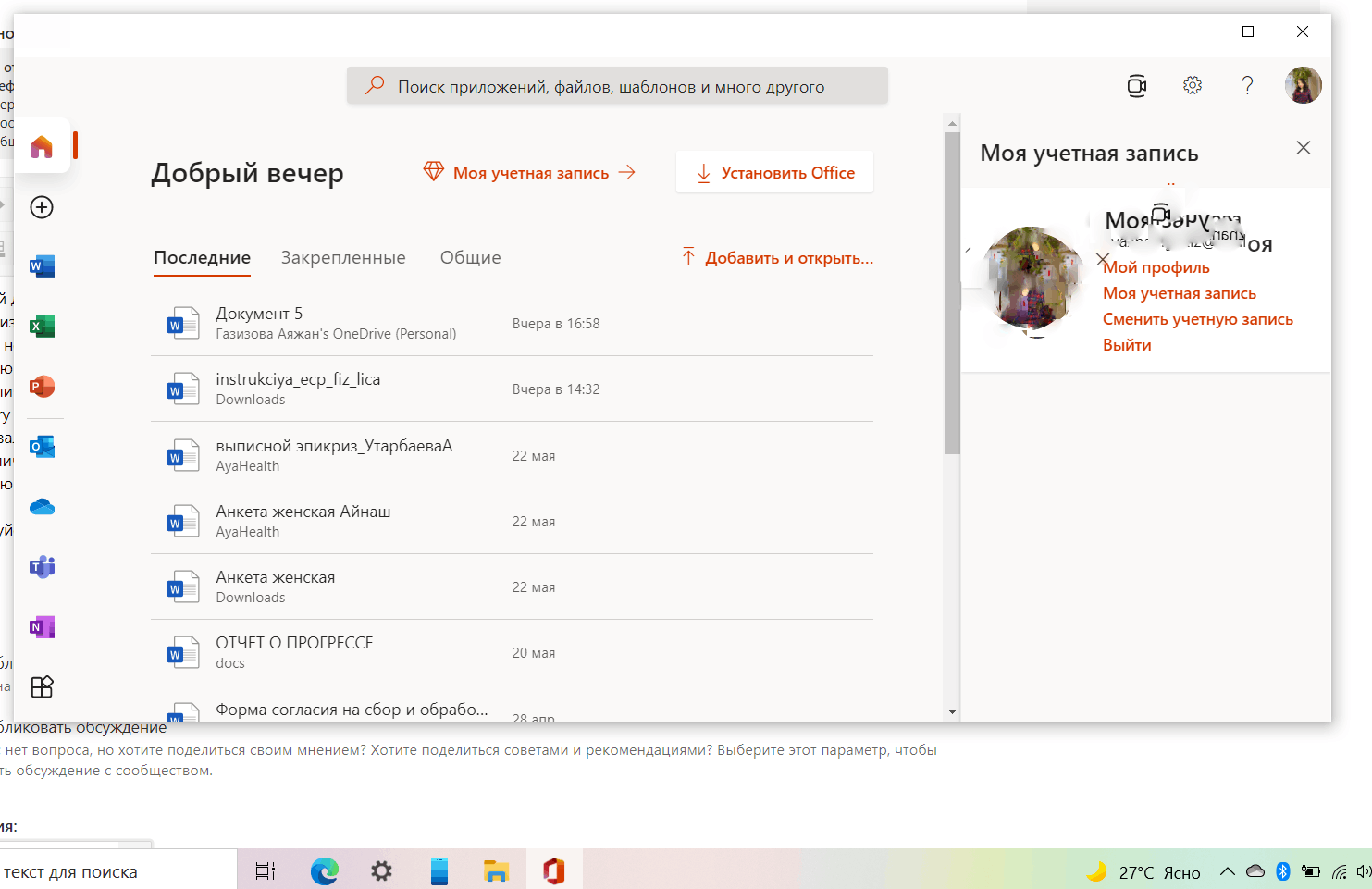
Task: Open Settings gear in taskbar
Action: (381, 871)
